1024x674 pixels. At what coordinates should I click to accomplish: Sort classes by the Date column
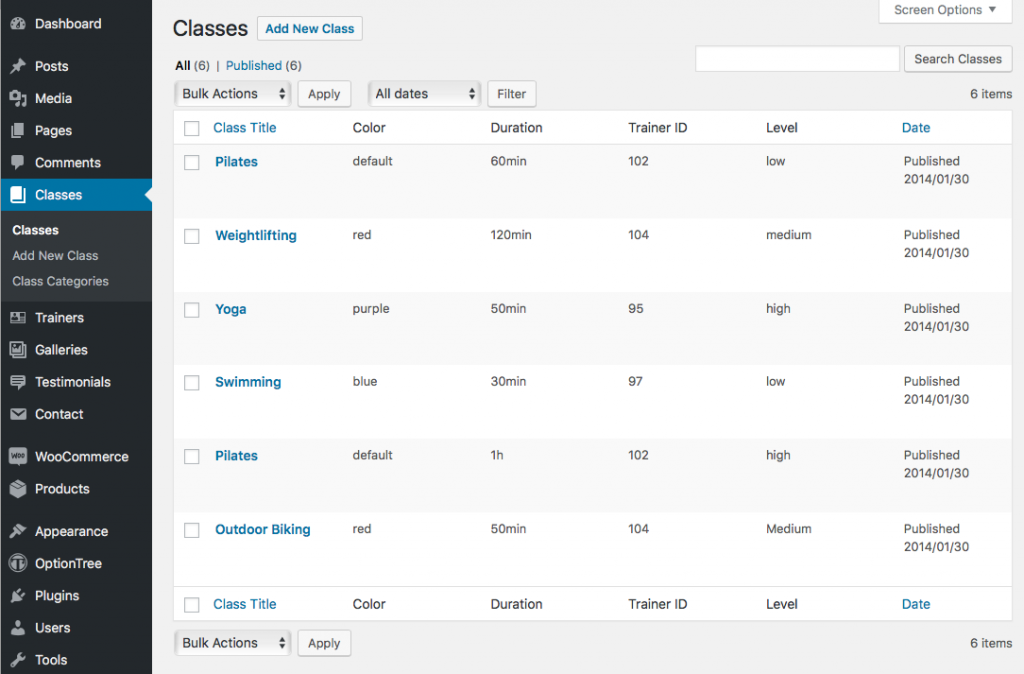916,128
